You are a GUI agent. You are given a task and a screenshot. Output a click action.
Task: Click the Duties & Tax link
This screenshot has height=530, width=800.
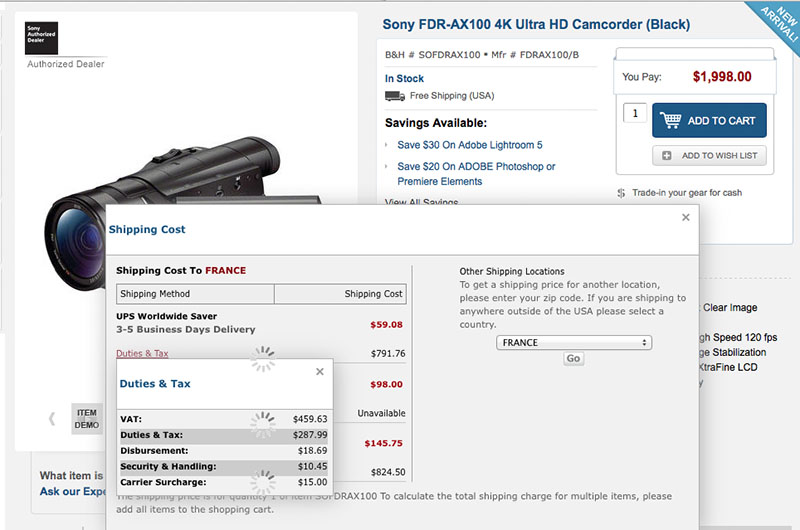click(142, 353)
